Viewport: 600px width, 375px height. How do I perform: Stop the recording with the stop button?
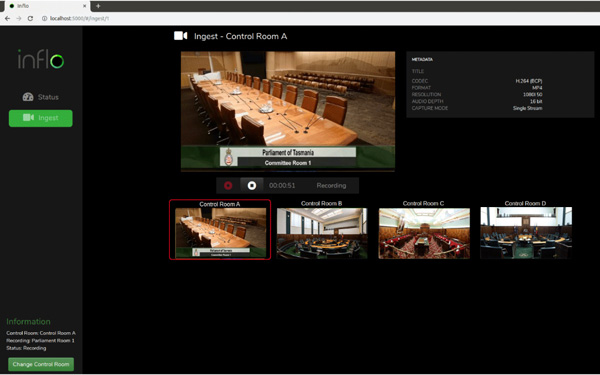click(x=252, y=186)
